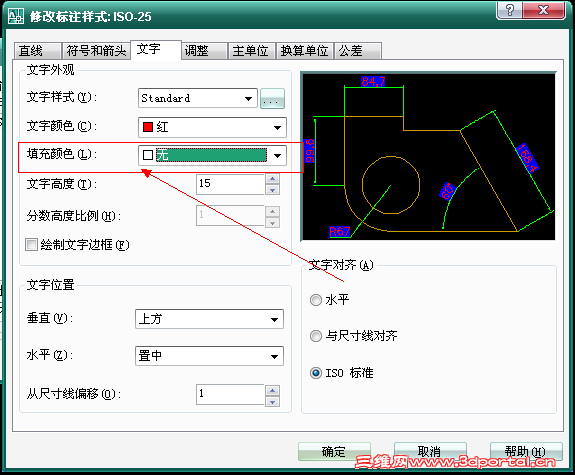Open the 主单位 tab
This screenshot has width=575, height=475.
[x=251, y=51]
